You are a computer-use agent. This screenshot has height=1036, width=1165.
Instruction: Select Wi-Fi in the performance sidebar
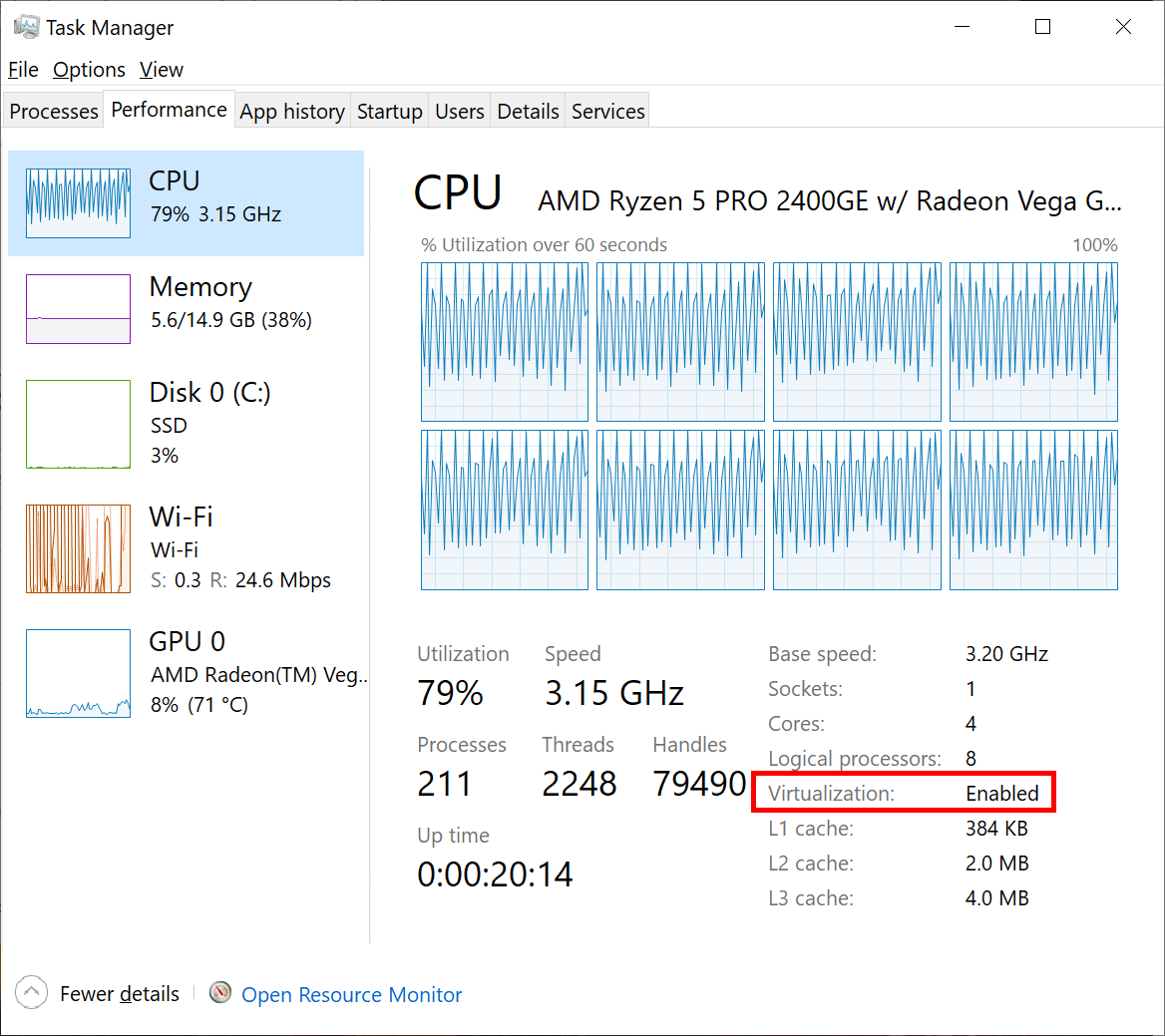click(x=186, y=548)
